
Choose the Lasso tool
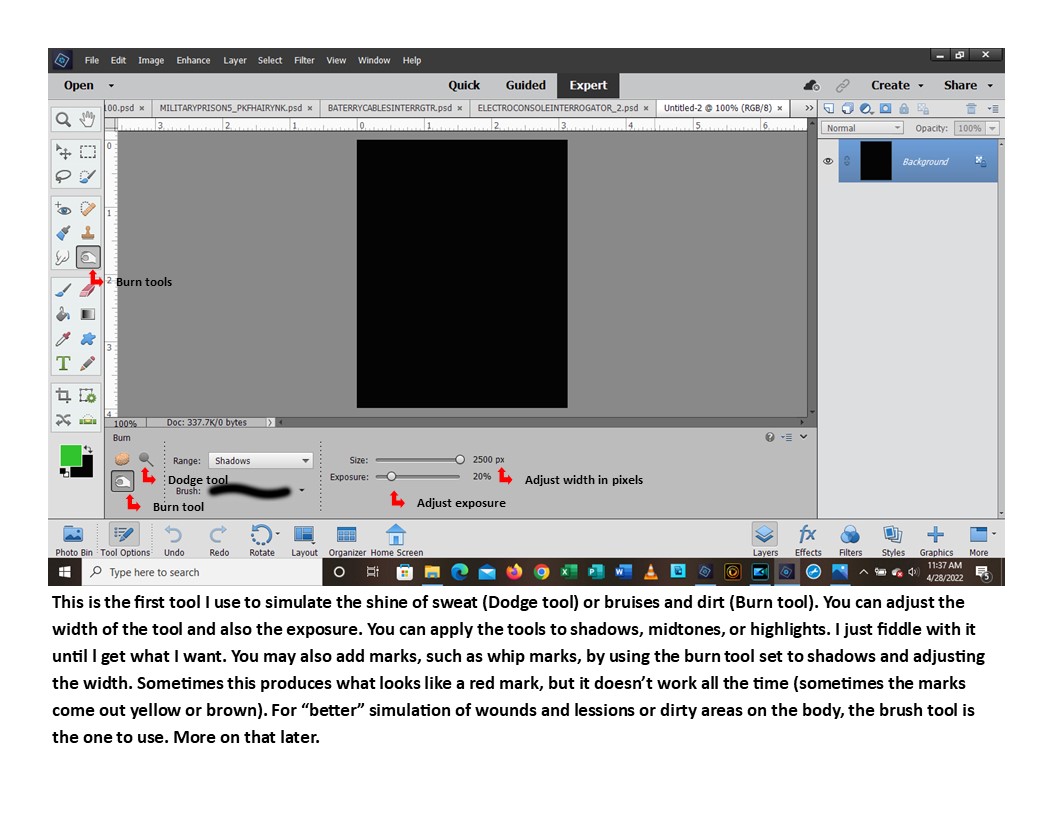[63, 176]
